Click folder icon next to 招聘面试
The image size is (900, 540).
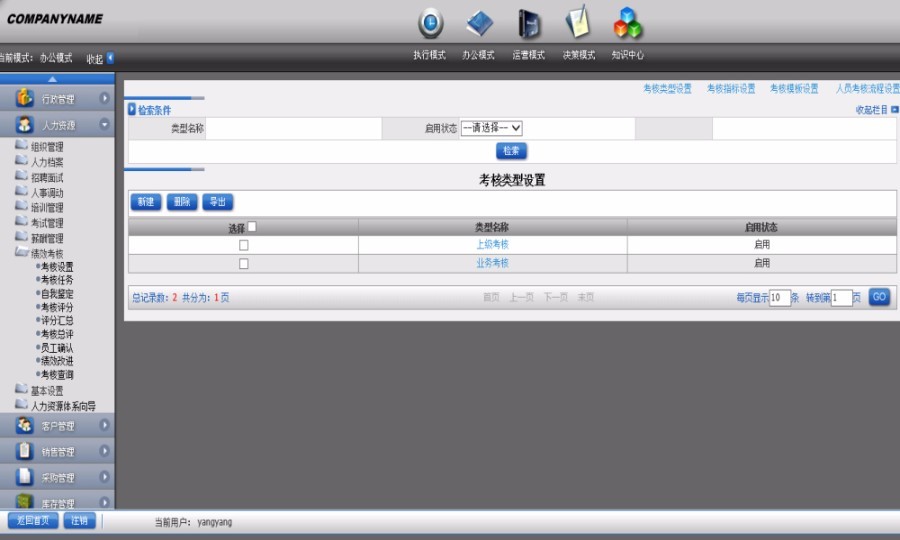point(21,175)
